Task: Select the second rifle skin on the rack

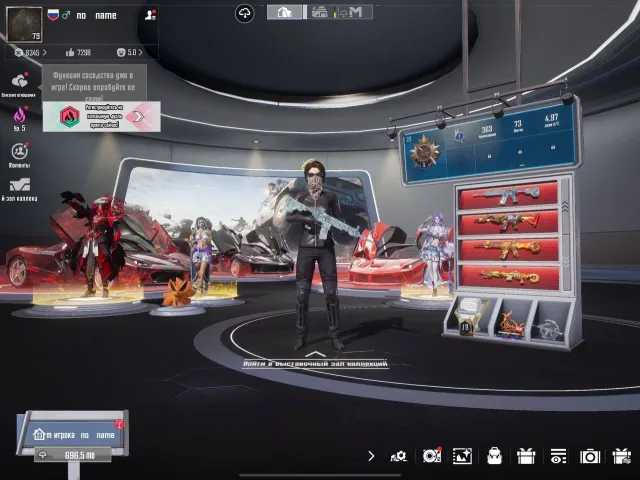Action: click(508, 223)
